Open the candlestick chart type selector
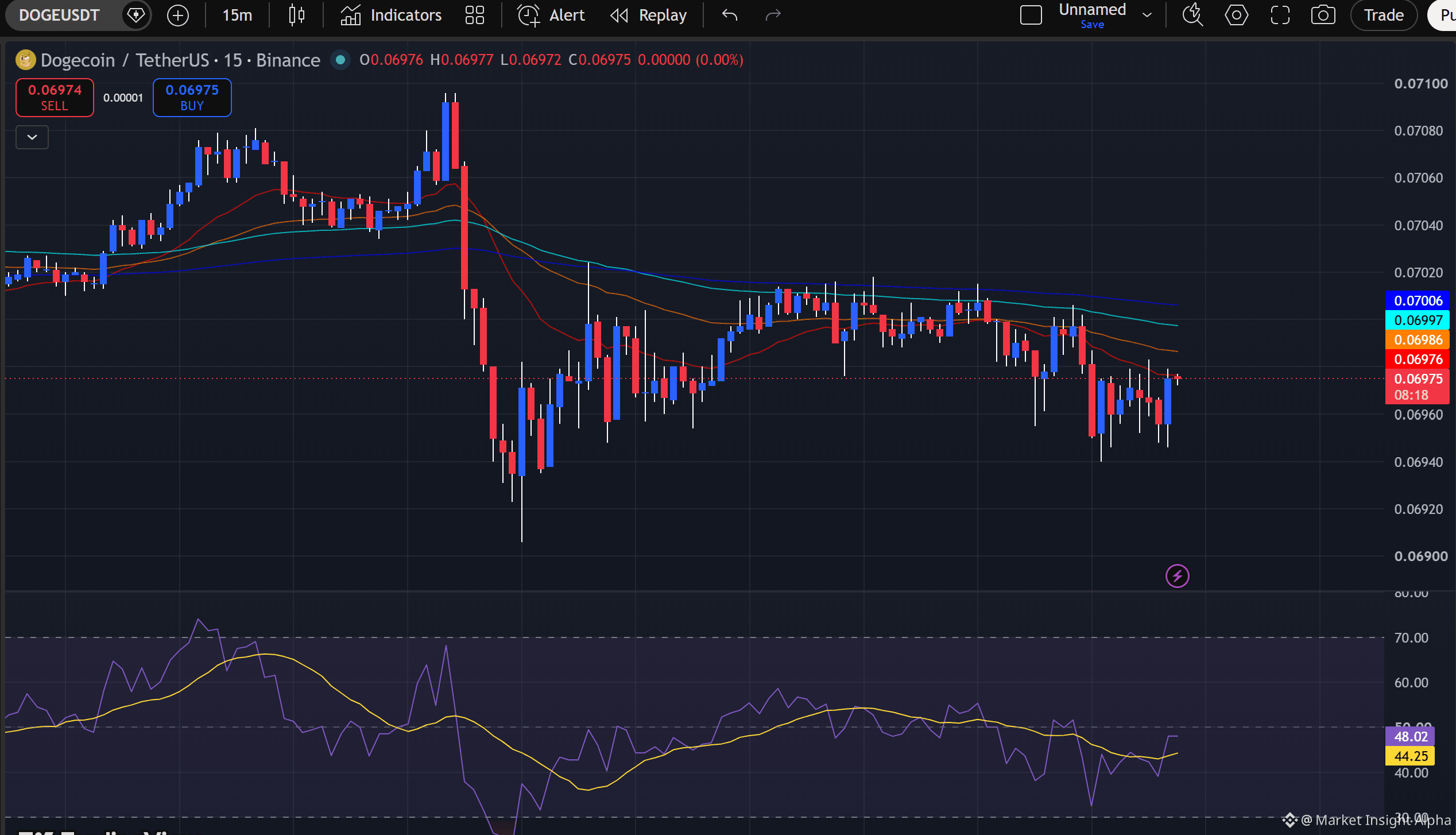Image resolution: width=1456 pixels, height=835 pixels. (x=296, y=16)
